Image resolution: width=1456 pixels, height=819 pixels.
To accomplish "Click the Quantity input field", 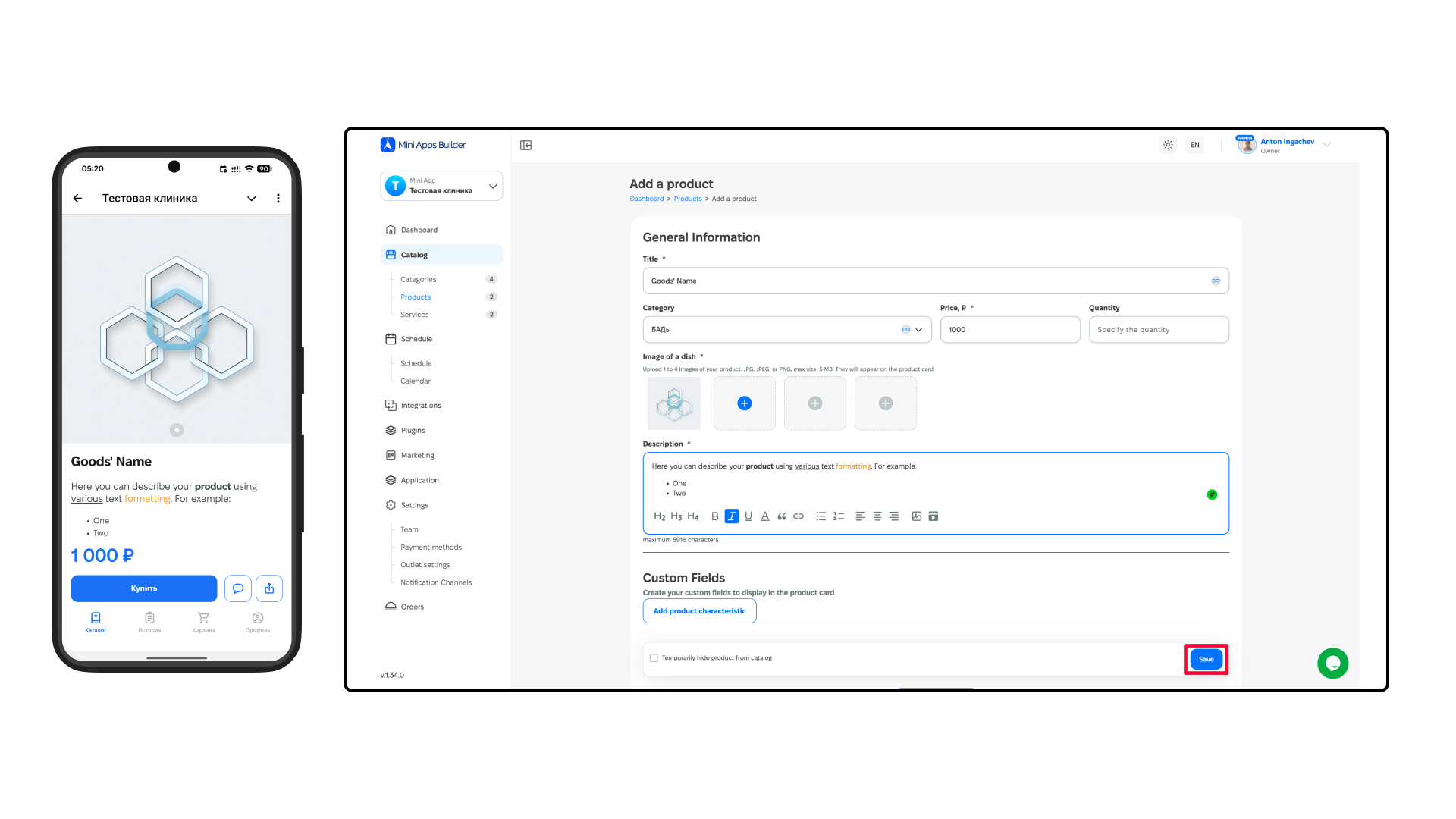I will point(1159,330).
